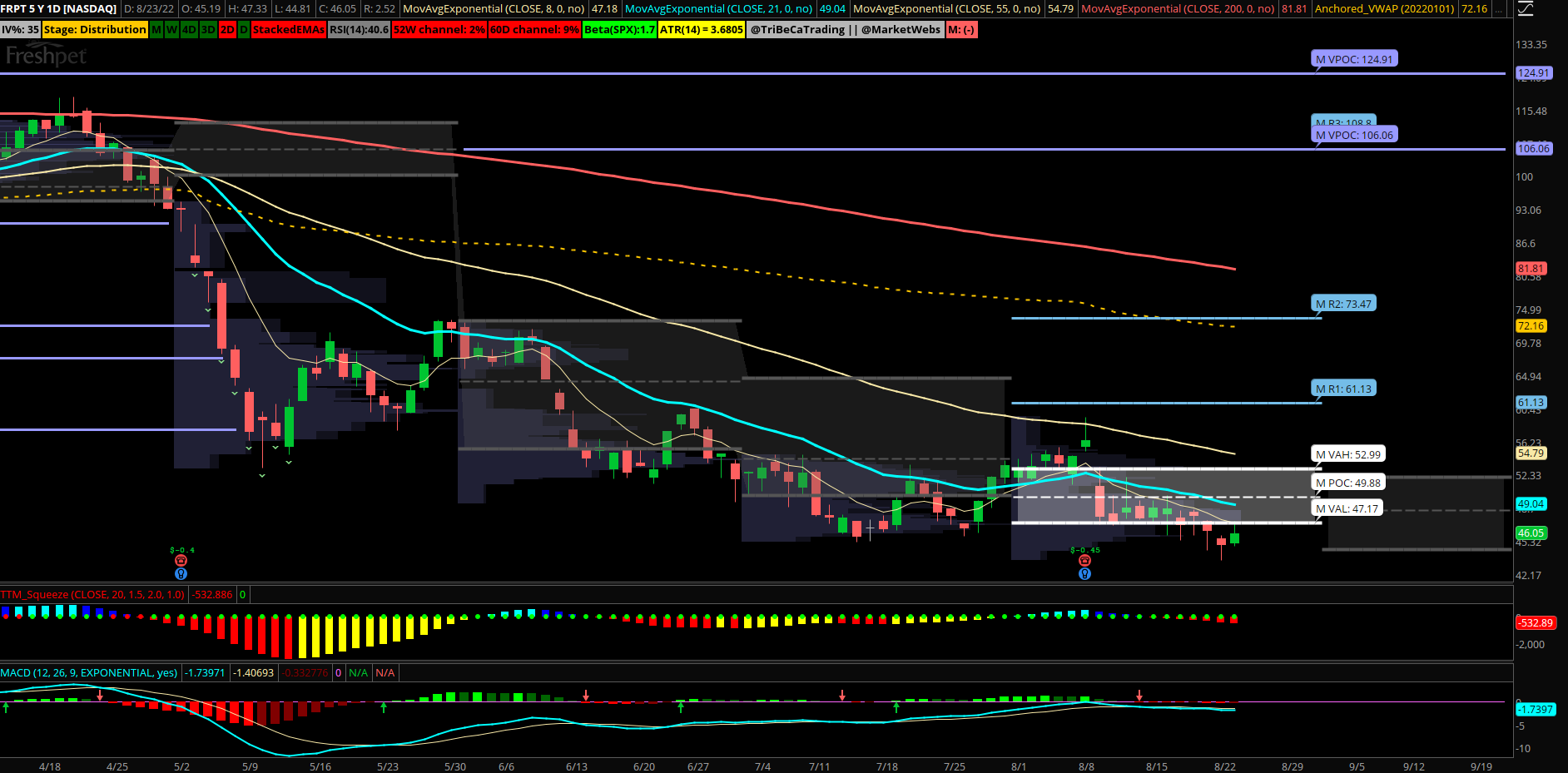The height and width of the screenshot is (773, 1568).
Task: Click the O: 45.19 open value
Action: tap(201, 9)
